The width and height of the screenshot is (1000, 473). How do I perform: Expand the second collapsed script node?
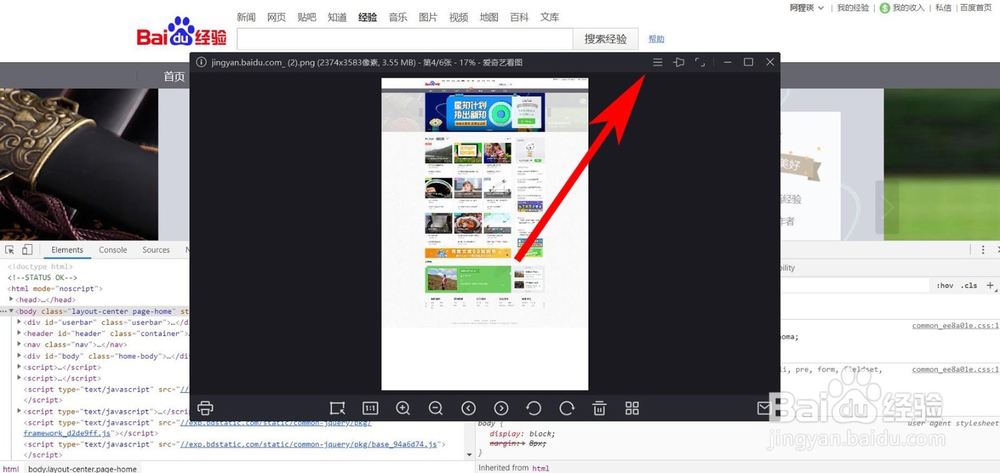click(18, 378)
